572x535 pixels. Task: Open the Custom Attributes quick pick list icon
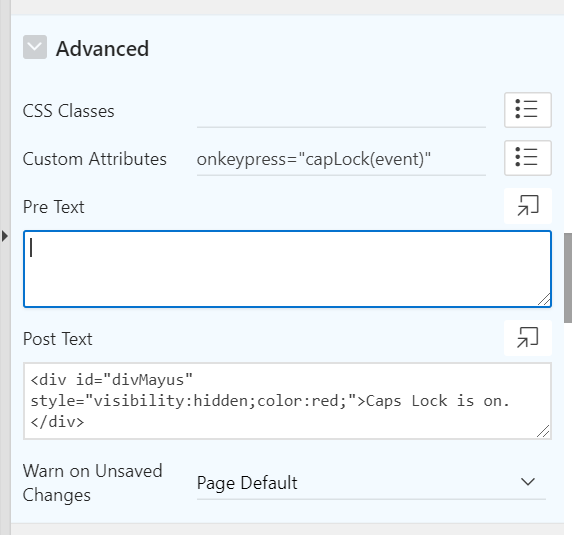coord(527,158)
